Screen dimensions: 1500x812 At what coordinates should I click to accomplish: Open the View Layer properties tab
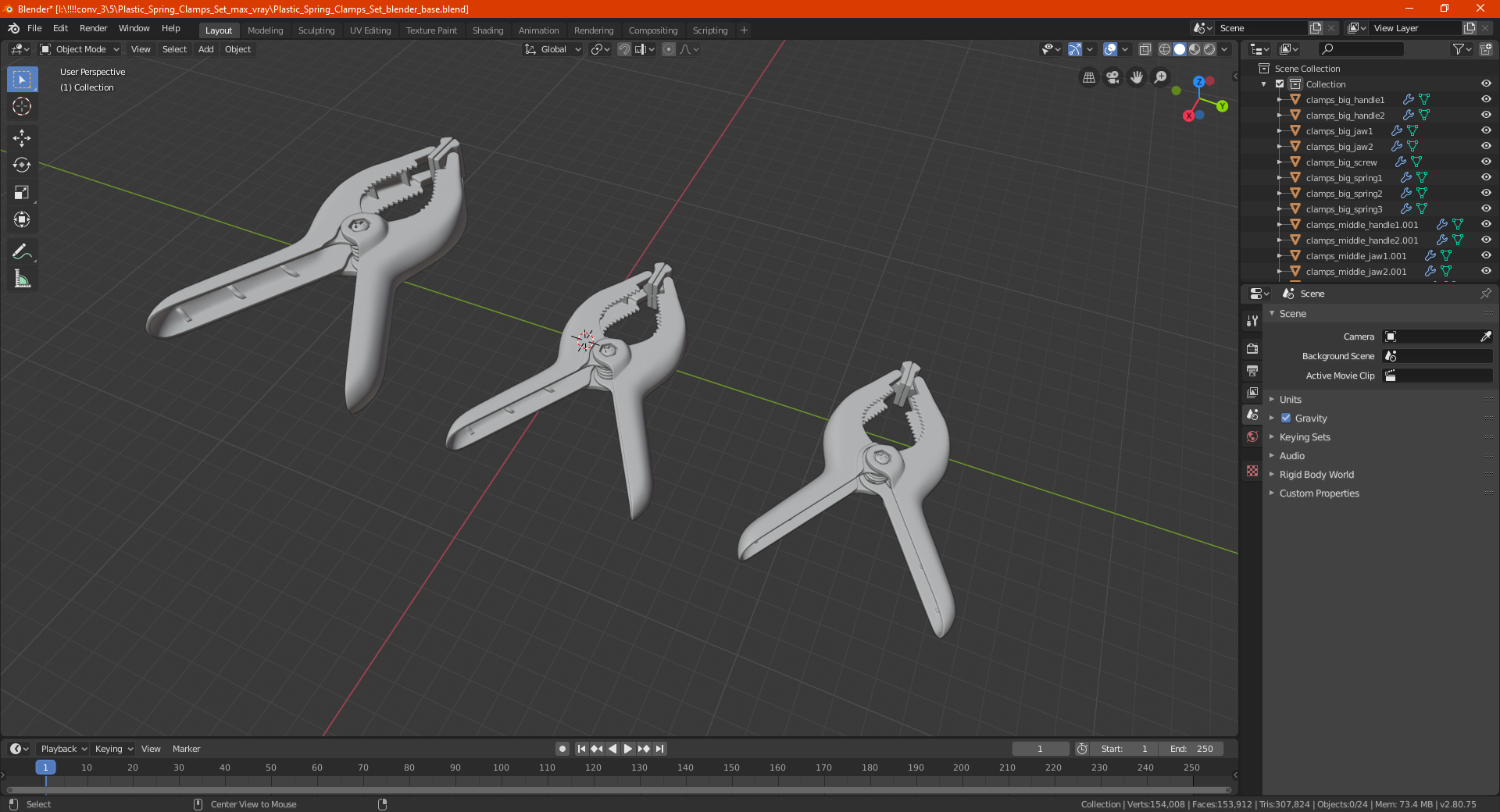1252,392
